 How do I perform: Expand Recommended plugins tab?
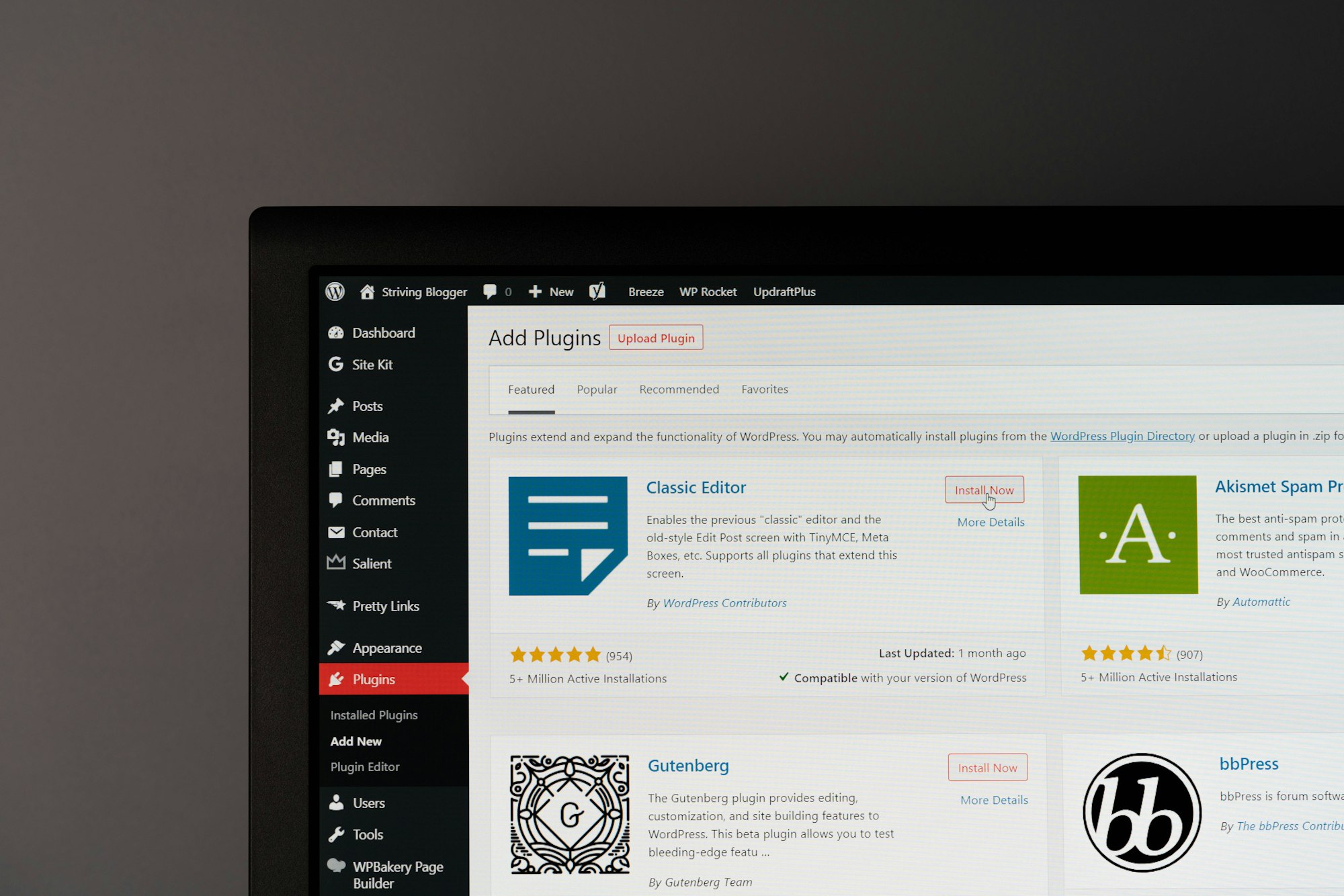point(679,389)
